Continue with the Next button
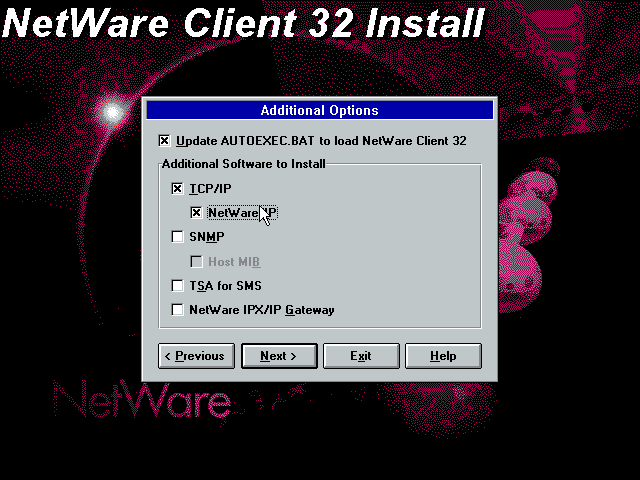640x480 pixels. point(279,356)
